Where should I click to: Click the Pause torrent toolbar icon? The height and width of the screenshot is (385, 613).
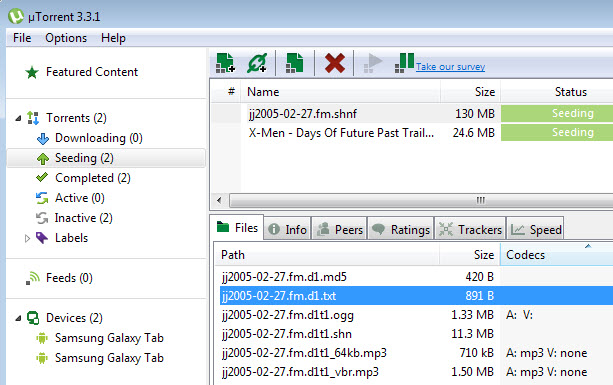[x=404, y=63]
